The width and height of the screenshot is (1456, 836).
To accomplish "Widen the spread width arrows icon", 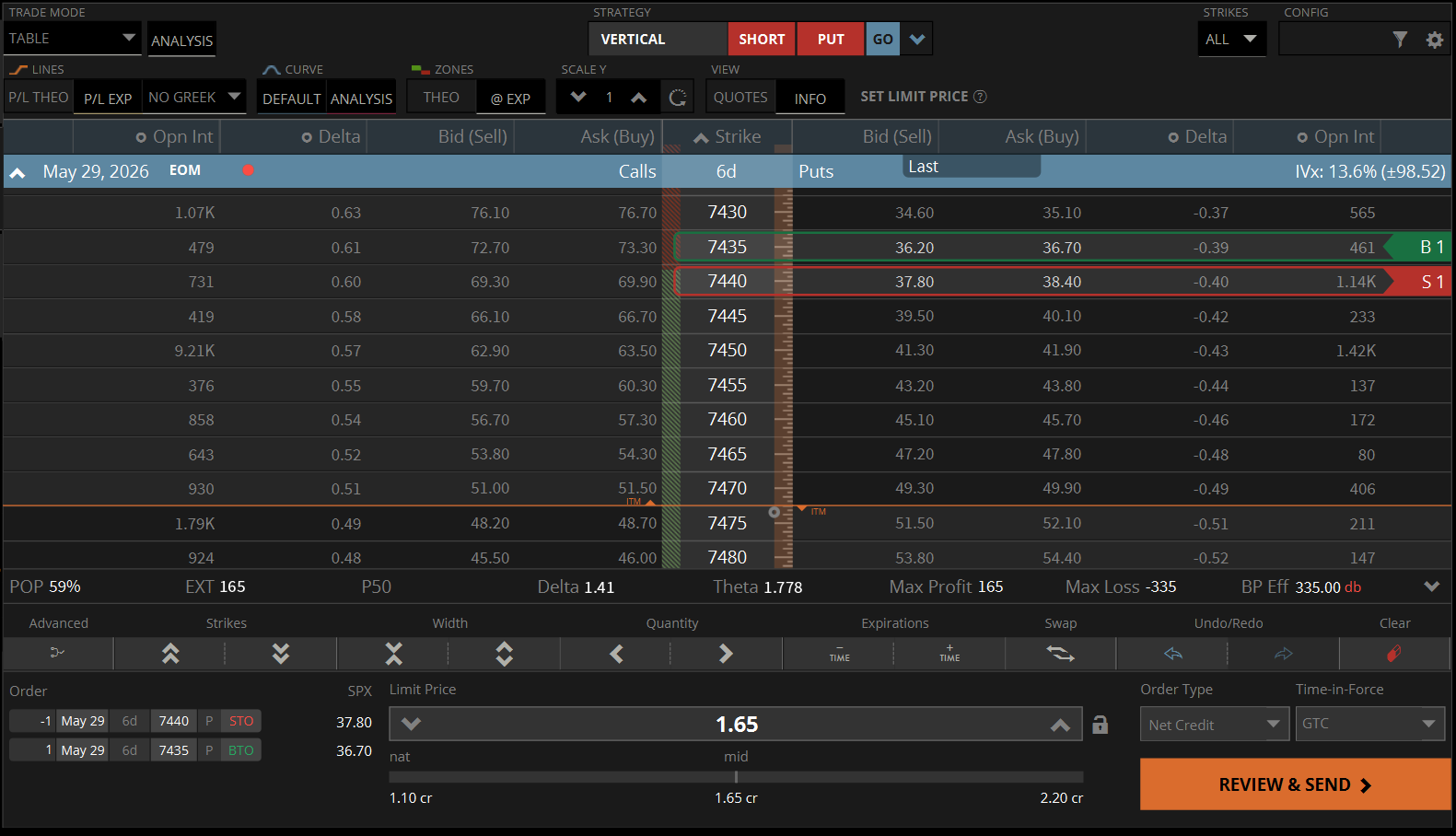I will 504,654.
